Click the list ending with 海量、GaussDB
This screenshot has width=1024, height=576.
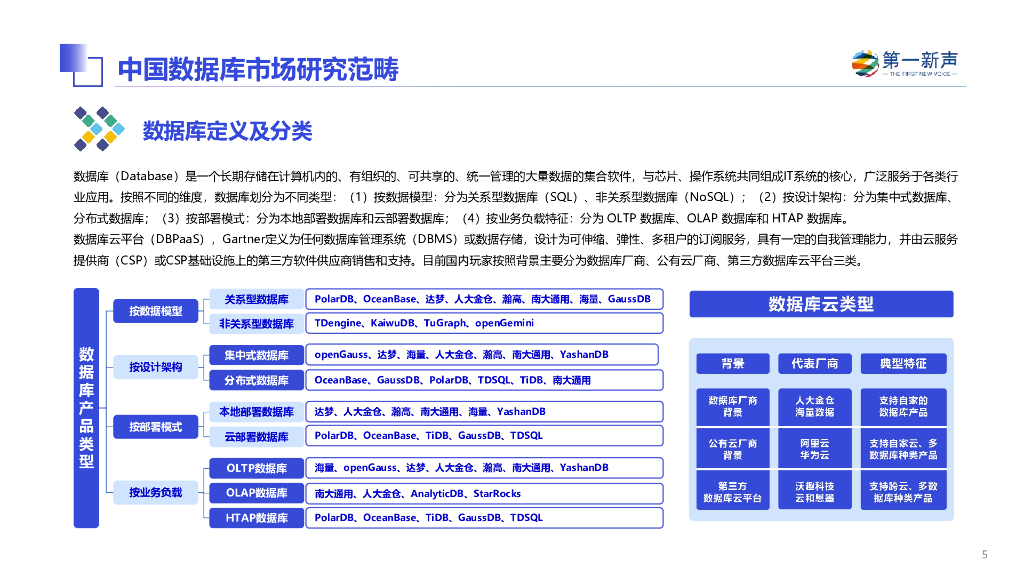coord(485,299)
